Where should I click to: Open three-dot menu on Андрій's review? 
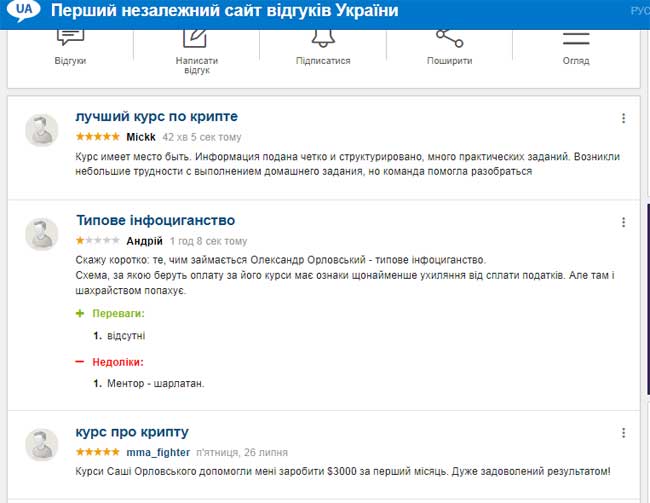coord(623,222)
